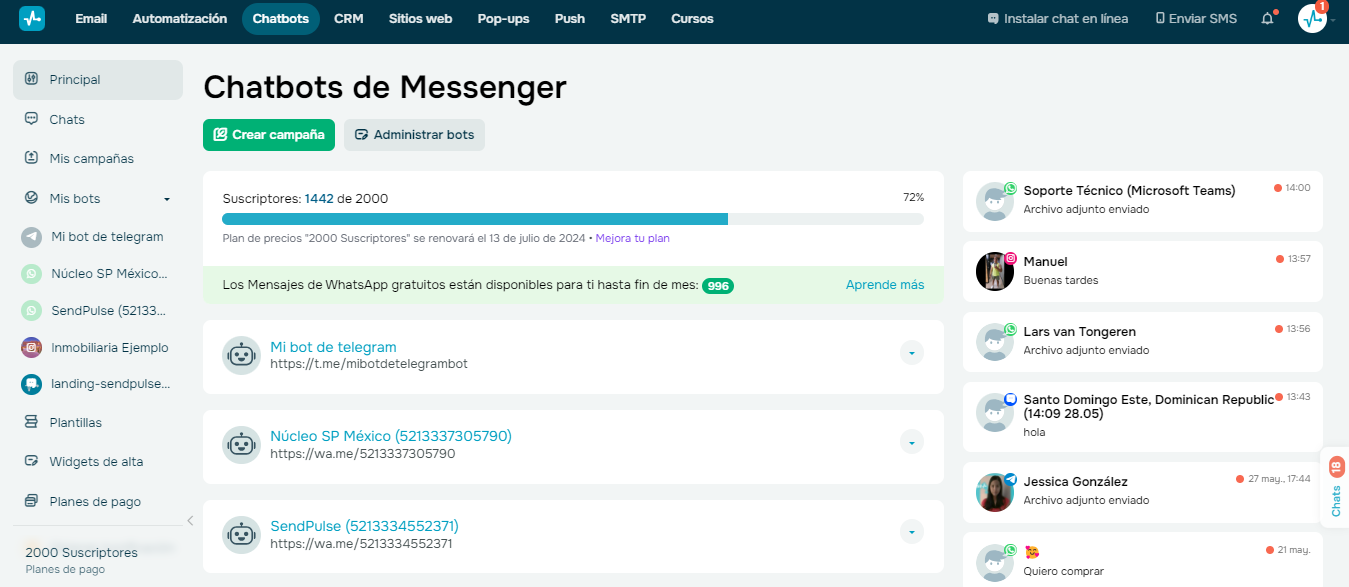Open Núcleo SP México (5213337305790) title link
This screenshot has height=587, width=1349.
point(391,437)
